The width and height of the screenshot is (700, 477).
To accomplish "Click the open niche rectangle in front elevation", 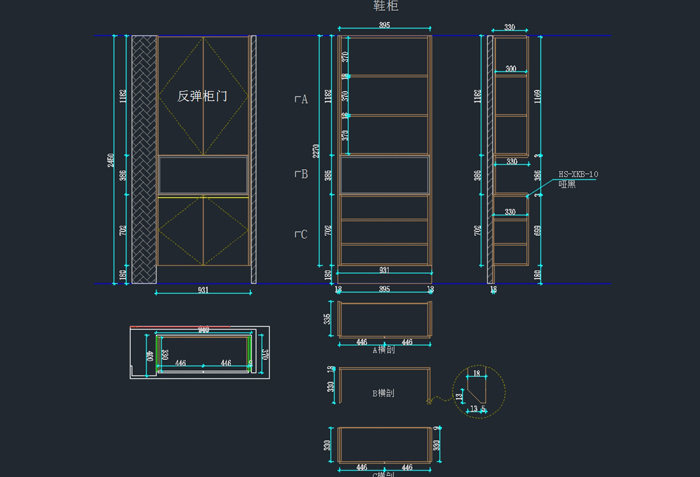I will [x=203, y=175].
